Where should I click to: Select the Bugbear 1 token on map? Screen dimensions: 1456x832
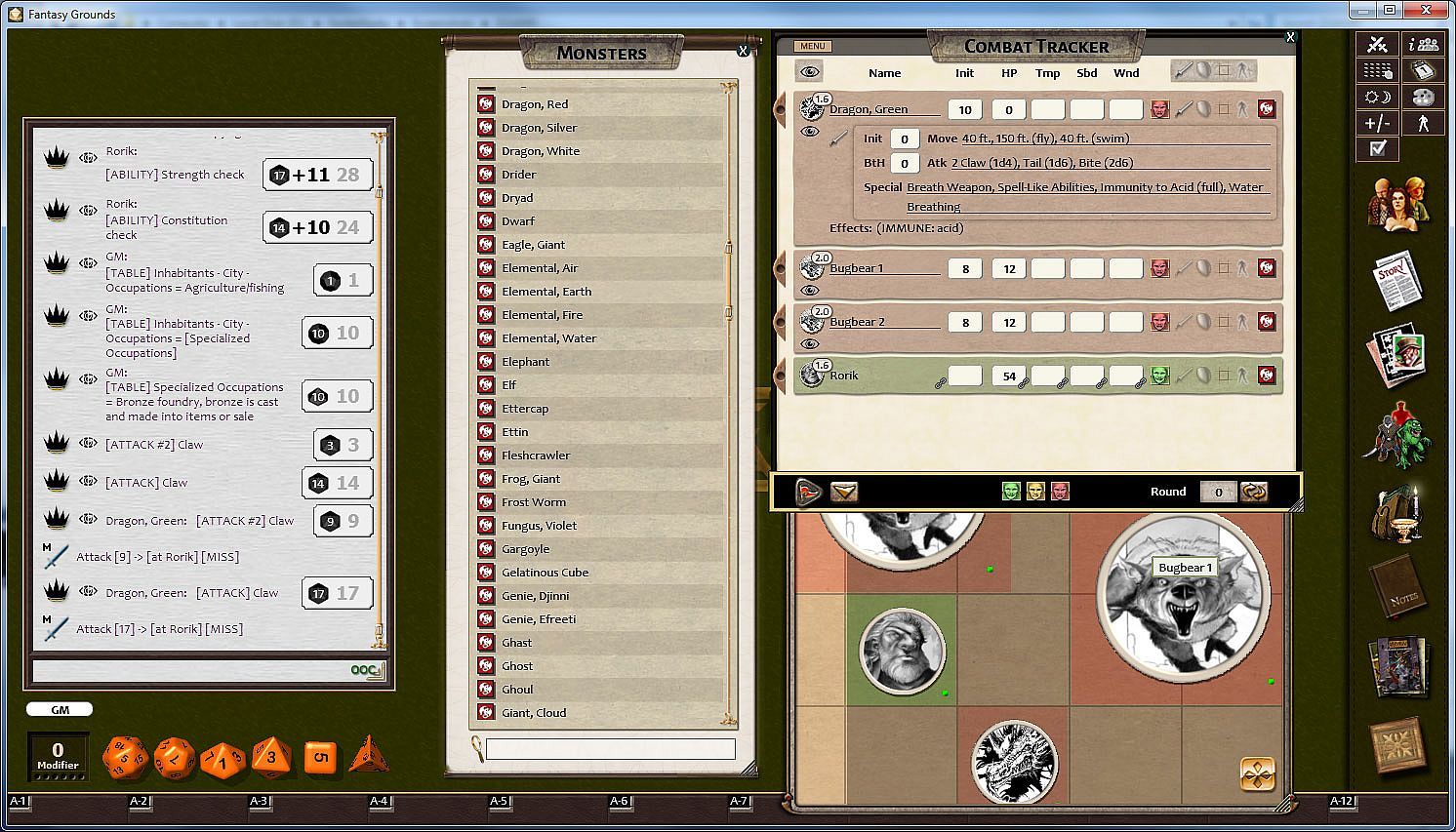[1183, 595]
